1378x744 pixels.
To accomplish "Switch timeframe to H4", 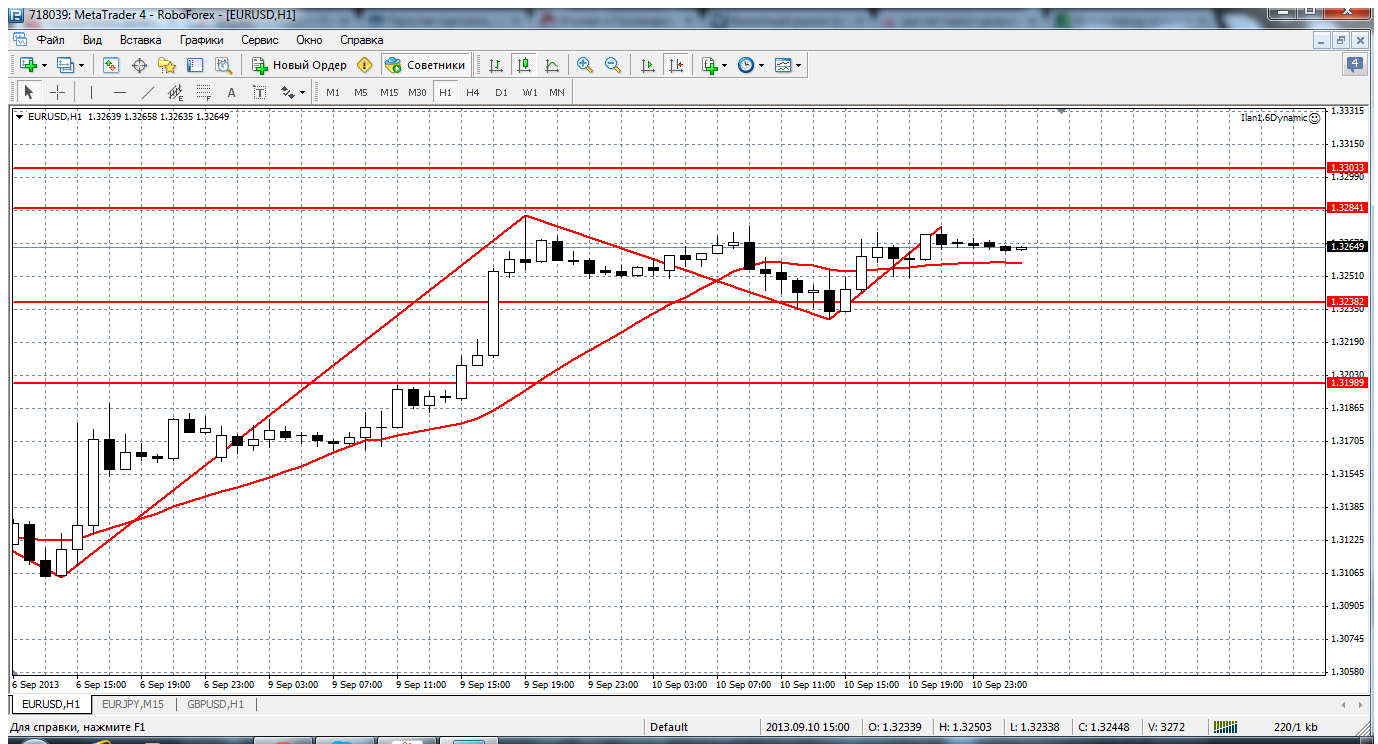I will tap(473, 92).
